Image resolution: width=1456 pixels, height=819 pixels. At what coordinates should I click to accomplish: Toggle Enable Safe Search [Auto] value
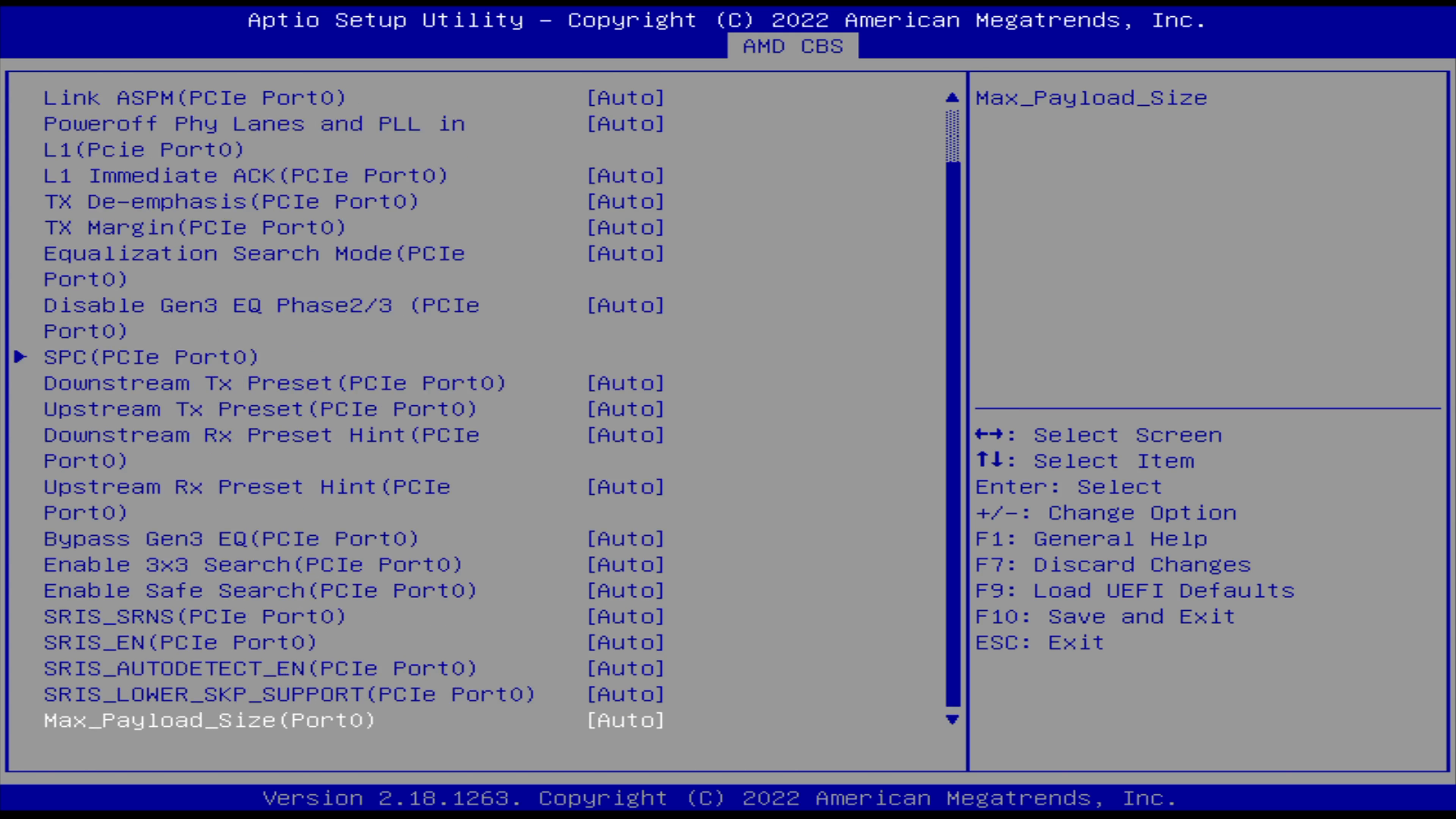[626, 591]
